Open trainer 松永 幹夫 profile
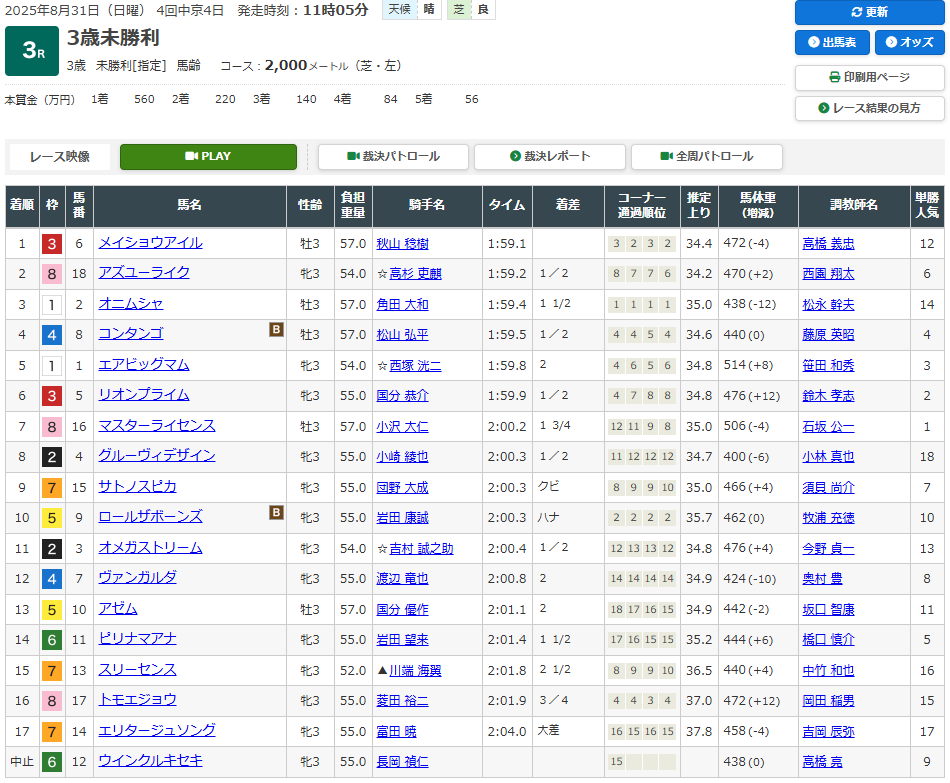The width and height of the screenshot is (950, 783). [x=828, y=305]
